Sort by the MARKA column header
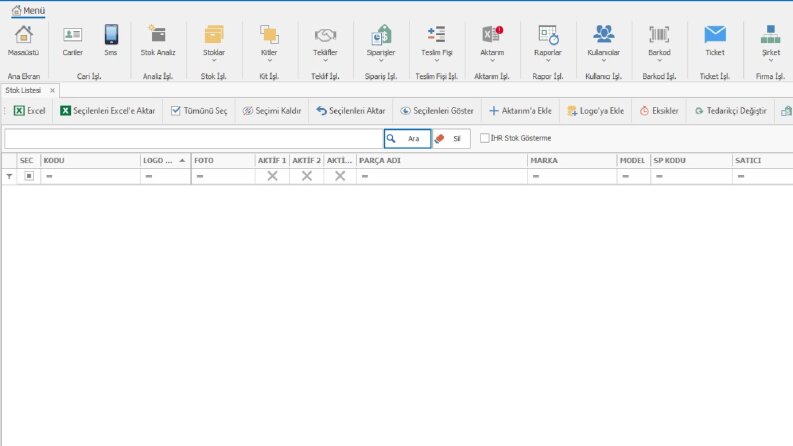The height and width of the screenshot is (446, 793). tap(572, 160)
